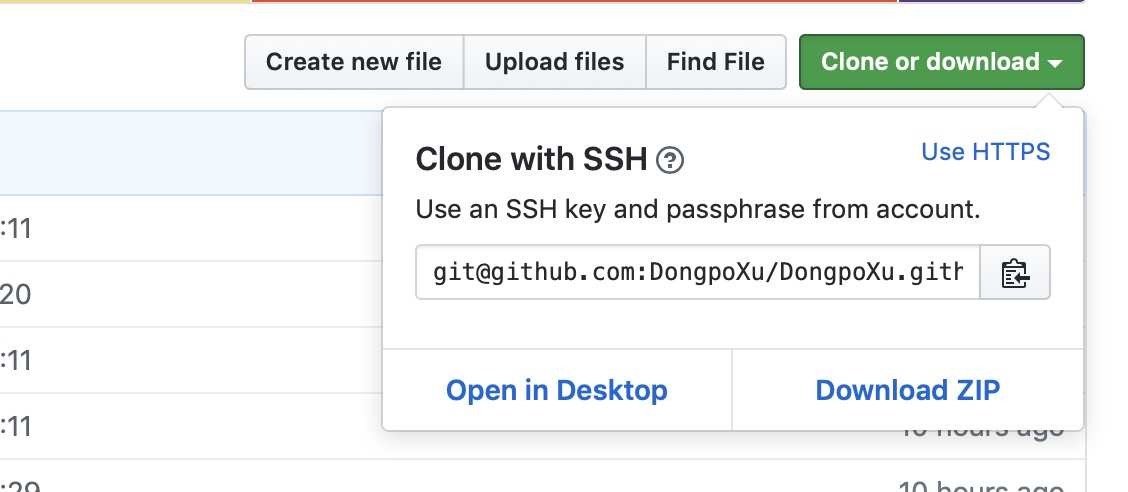Screen dimensions: 1128x492
Task: Open the Upload files page
Action: [554, 62]
